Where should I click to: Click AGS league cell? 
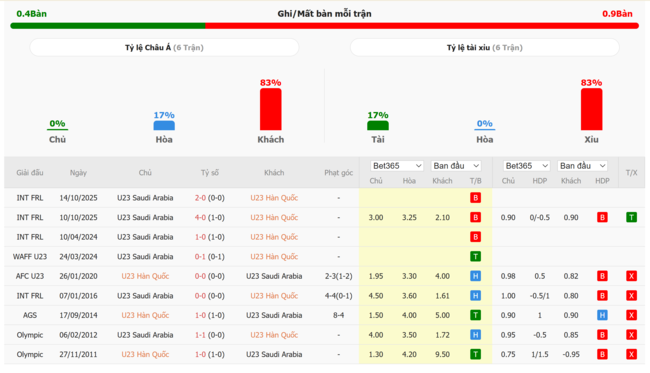point(30,315)
